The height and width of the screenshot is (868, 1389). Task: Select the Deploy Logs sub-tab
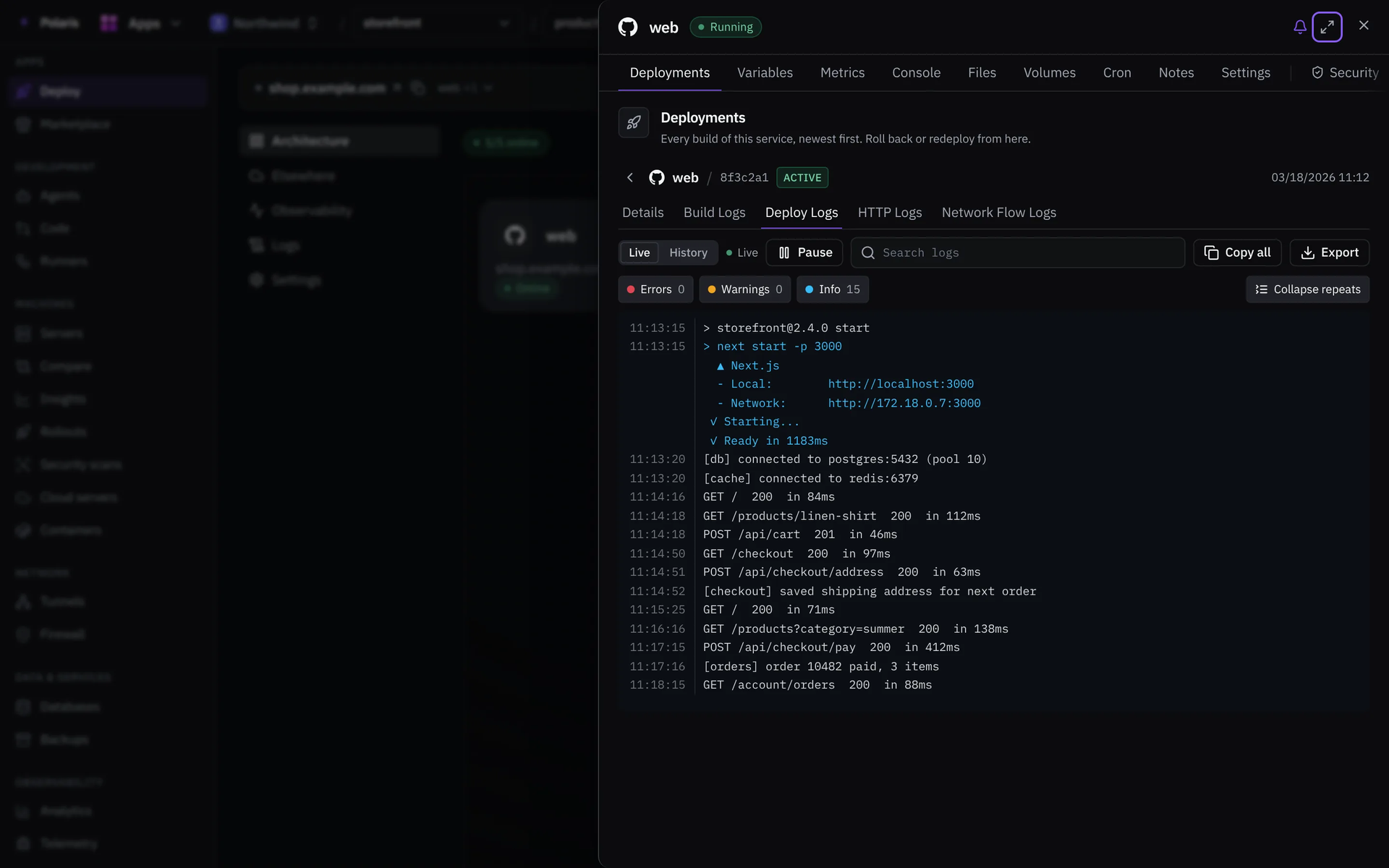[x=801, y=212]
